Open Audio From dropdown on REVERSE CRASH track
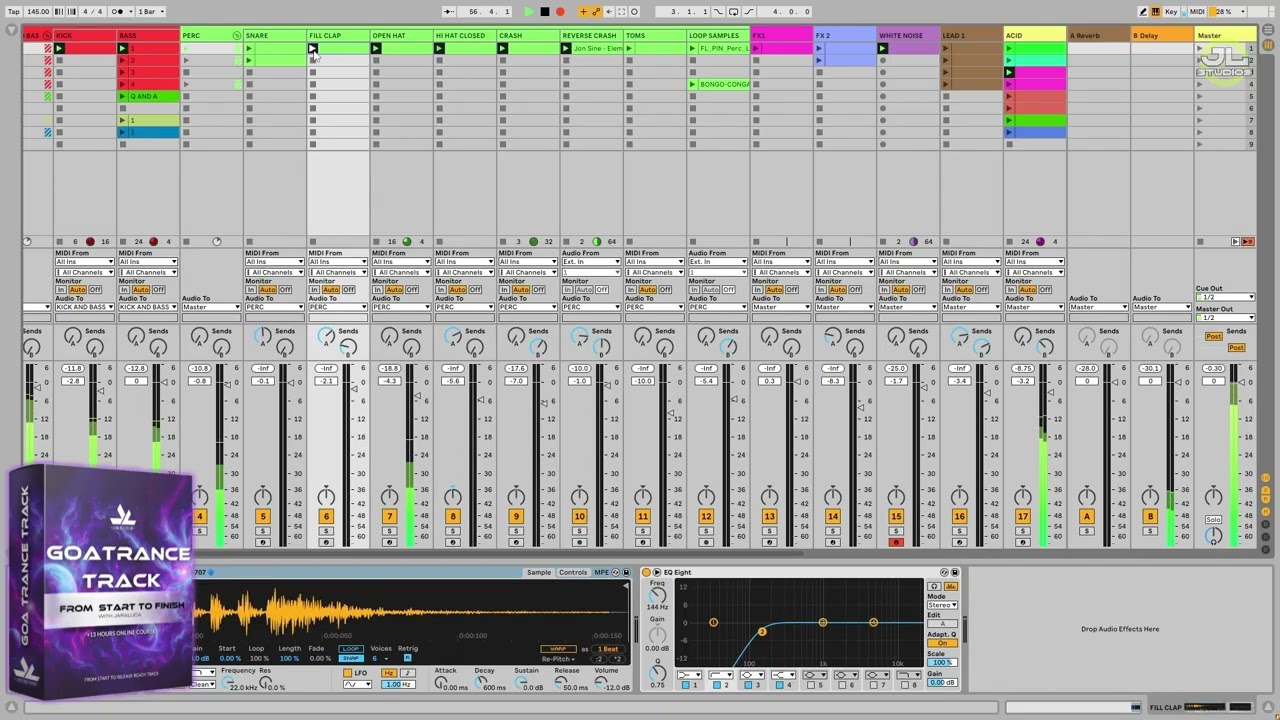The height and width of the screenshot is (720, 1280). pyautogui.click(x=590, y=262)
